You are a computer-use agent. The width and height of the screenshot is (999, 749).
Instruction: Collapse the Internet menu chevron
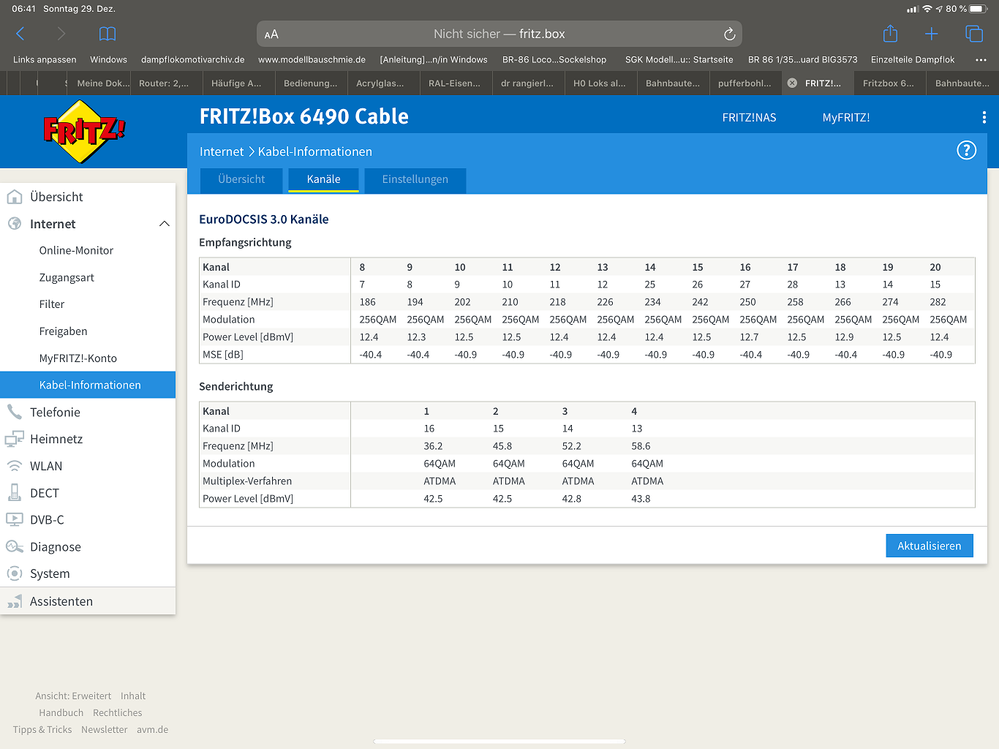164,224
